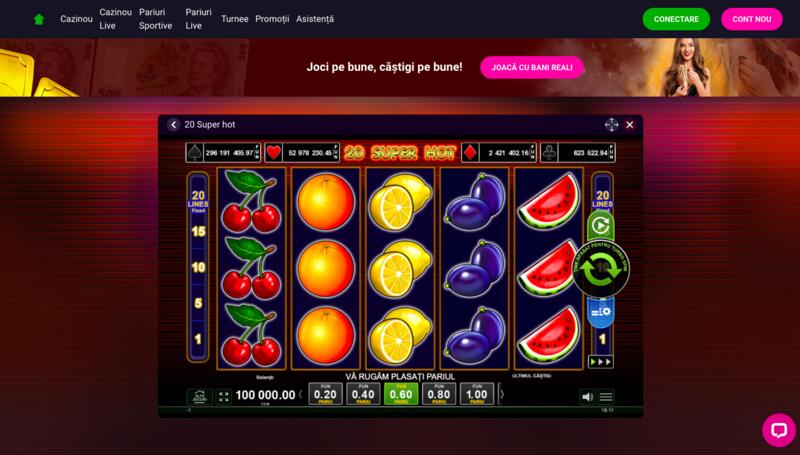Screen dimensions: 800x455
Task: Open the blue game settings button
Action: pyautogui.click(x=601, y=312)
